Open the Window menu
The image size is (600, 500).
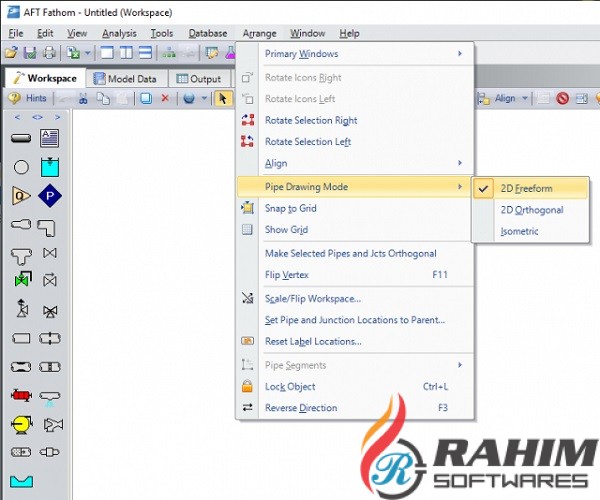[x=307, y=33]
